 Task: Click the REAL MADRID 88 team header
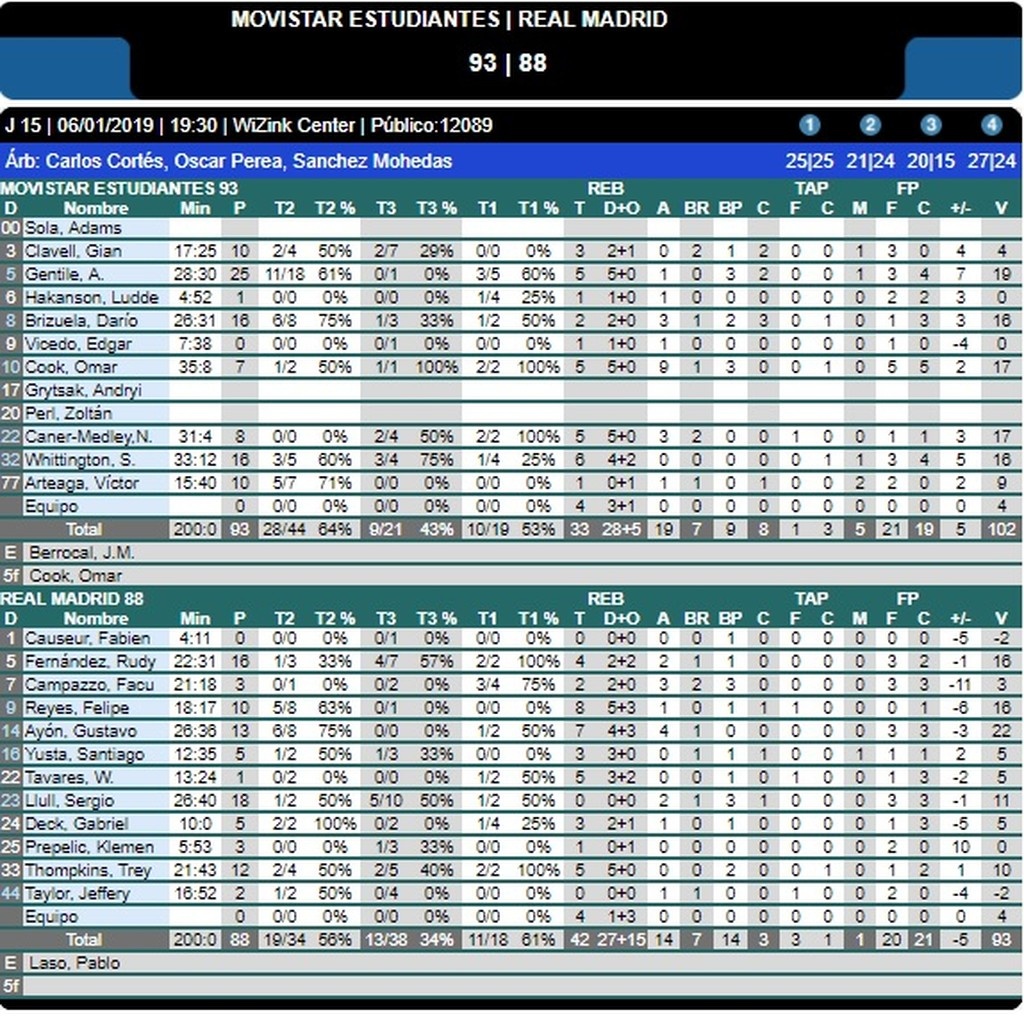pos(72,599)
